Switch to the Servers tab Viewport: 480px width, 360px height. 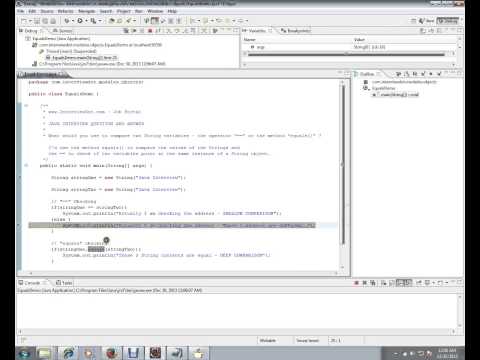[x=63, y=31]
